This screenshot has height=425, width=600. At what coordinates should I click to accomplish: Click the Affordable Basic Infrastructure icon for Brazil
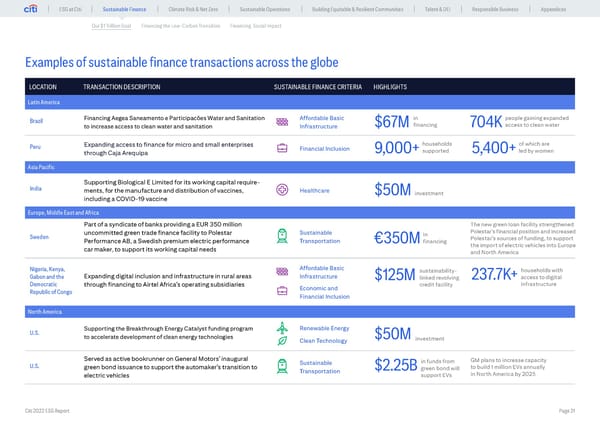click(x=282, y=123)
